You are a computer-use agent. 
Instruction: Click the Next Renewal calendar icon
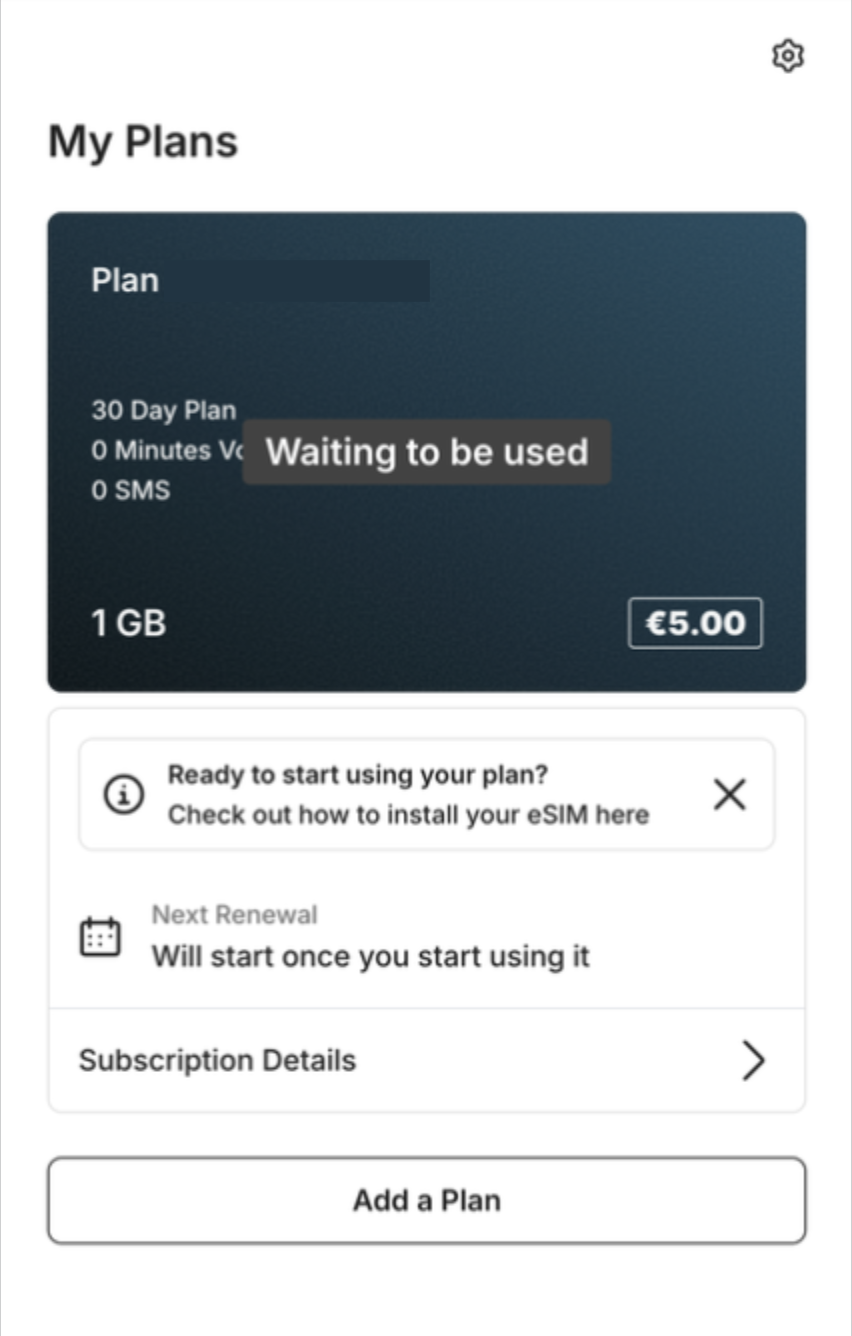[x=100, y=937]
